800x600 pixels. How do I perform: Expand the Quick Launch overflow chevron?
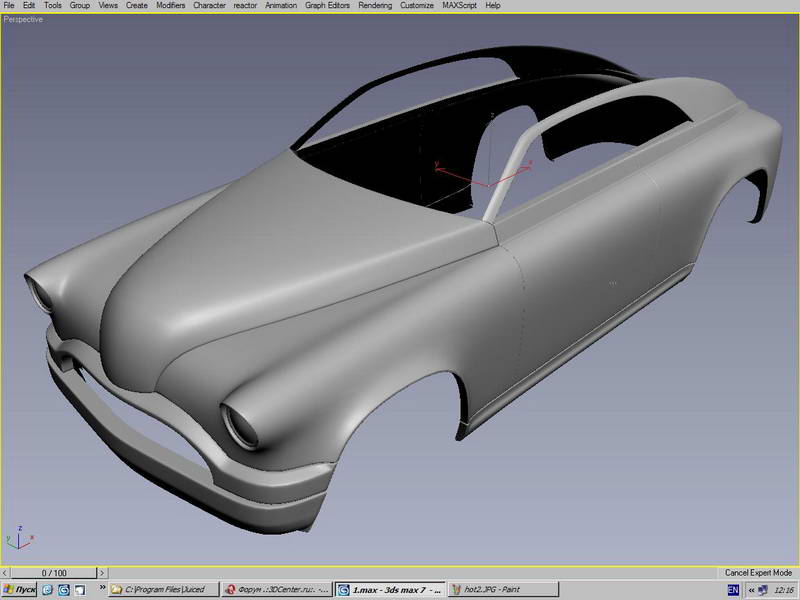coord(102,588)
